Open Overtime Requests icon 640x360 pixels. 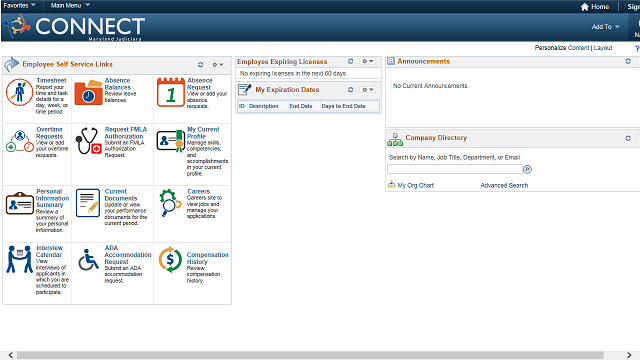(20, 141)
